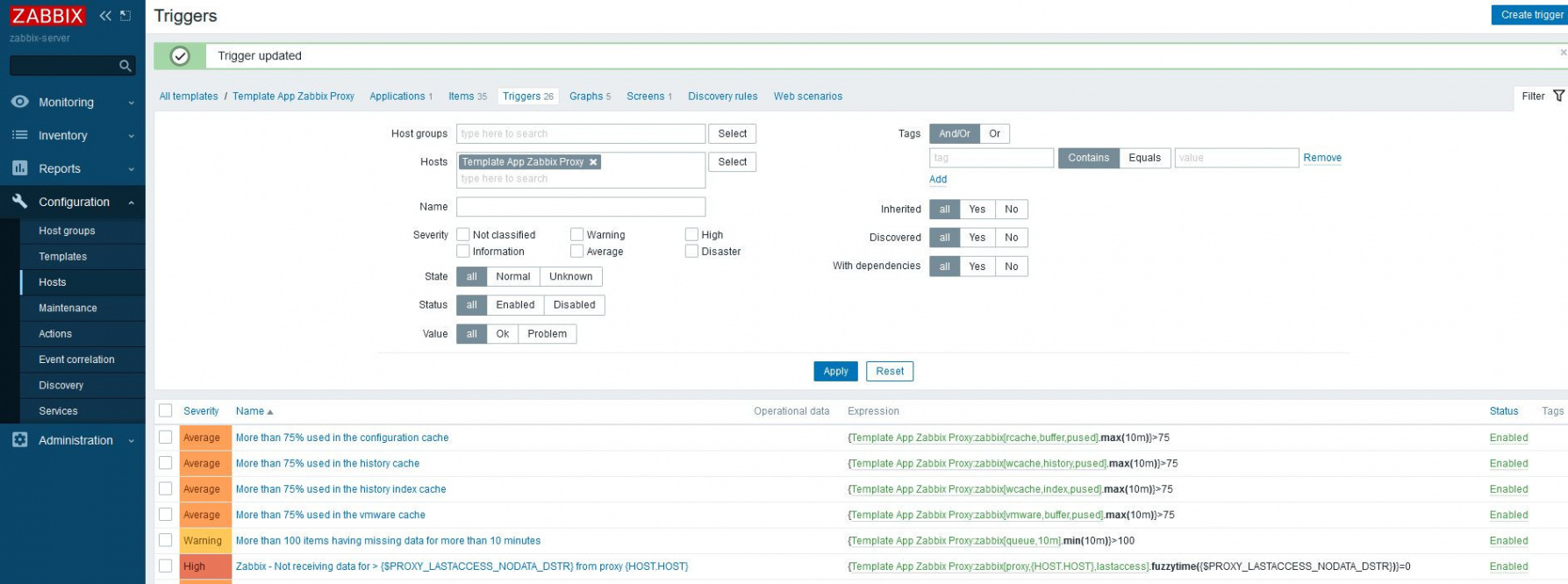Viewport: 1568px width, 584px height.
Task: Collapse the Configuration menu
Action: click(x=131, y=203)
